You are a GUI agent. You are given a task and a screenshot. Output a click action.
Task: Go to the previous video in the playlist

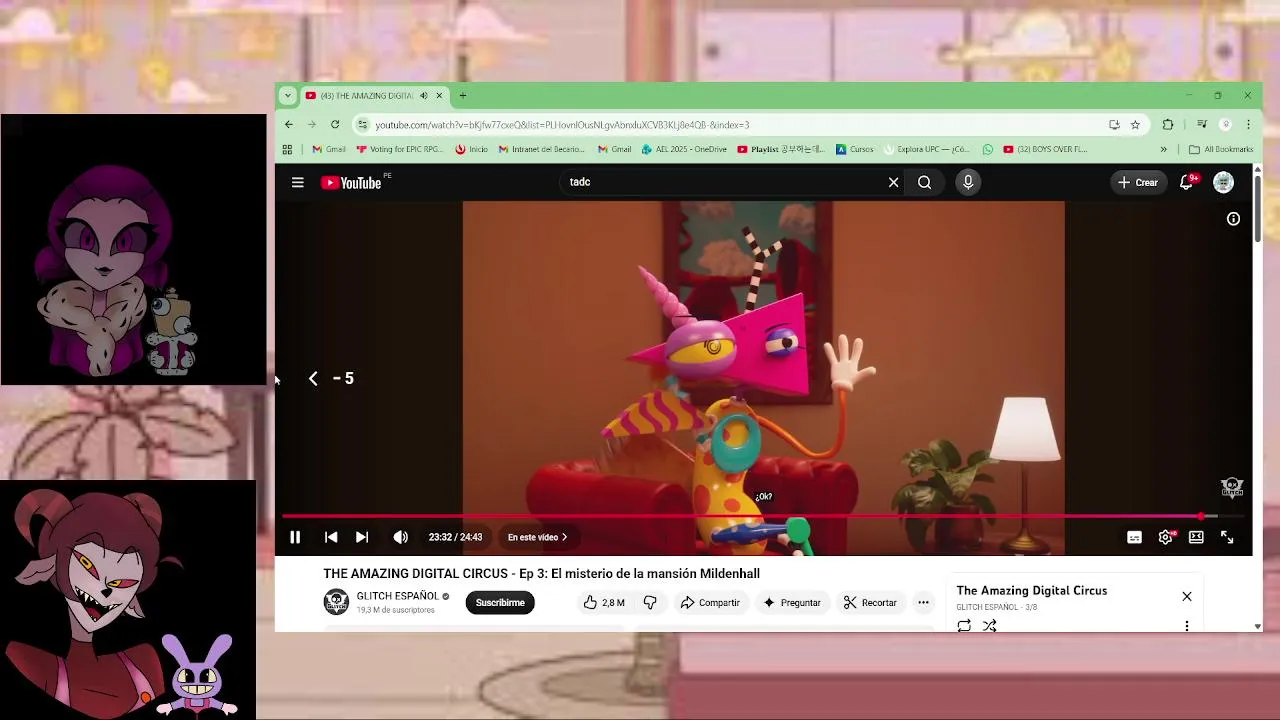331,537
